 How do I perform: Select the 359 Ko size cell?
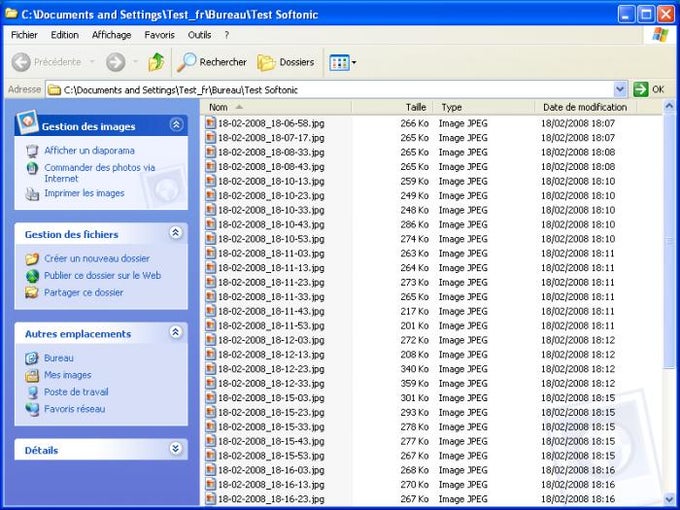coord(414,383)
